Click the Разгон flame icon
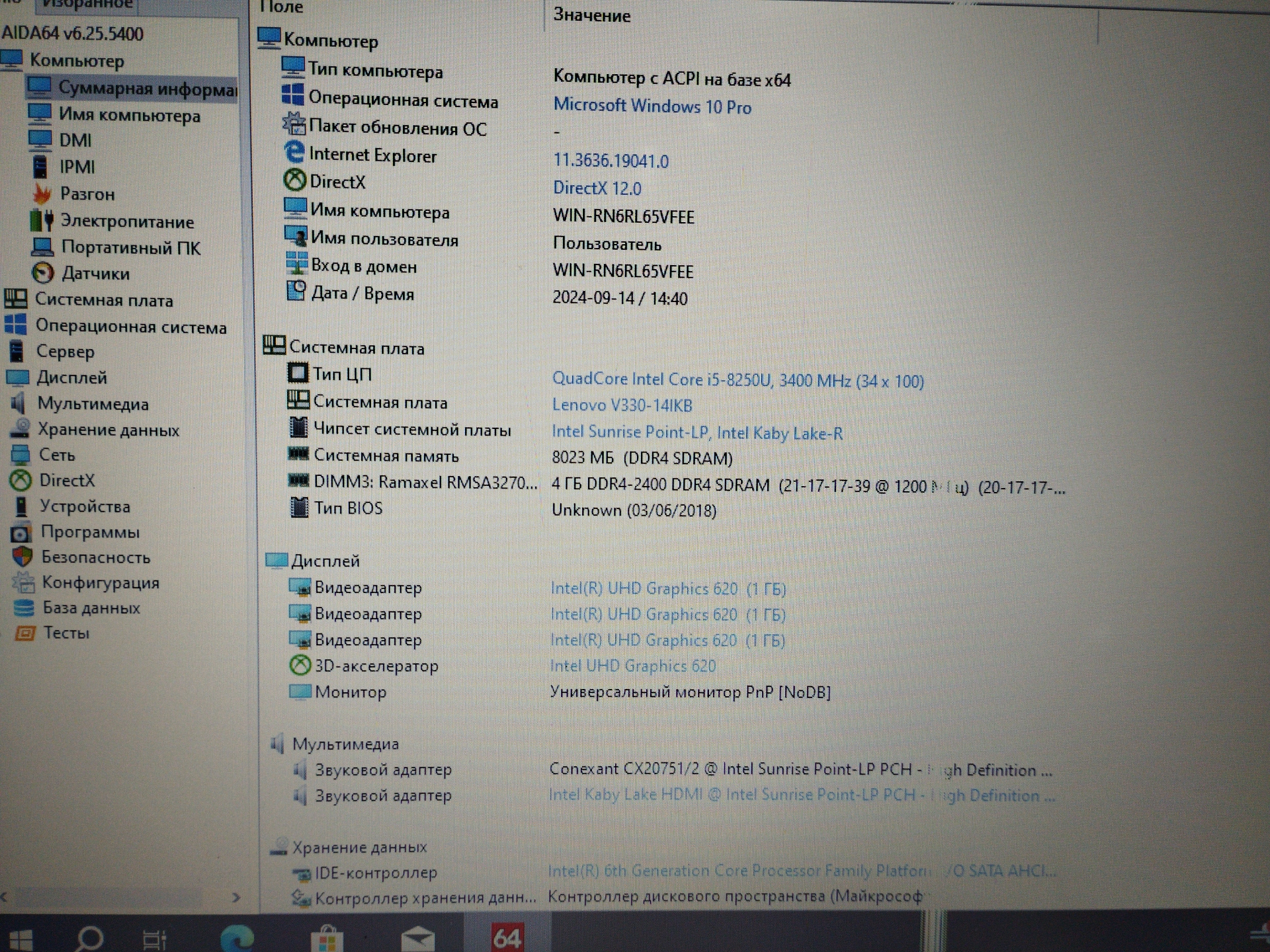 pos(42,194)
